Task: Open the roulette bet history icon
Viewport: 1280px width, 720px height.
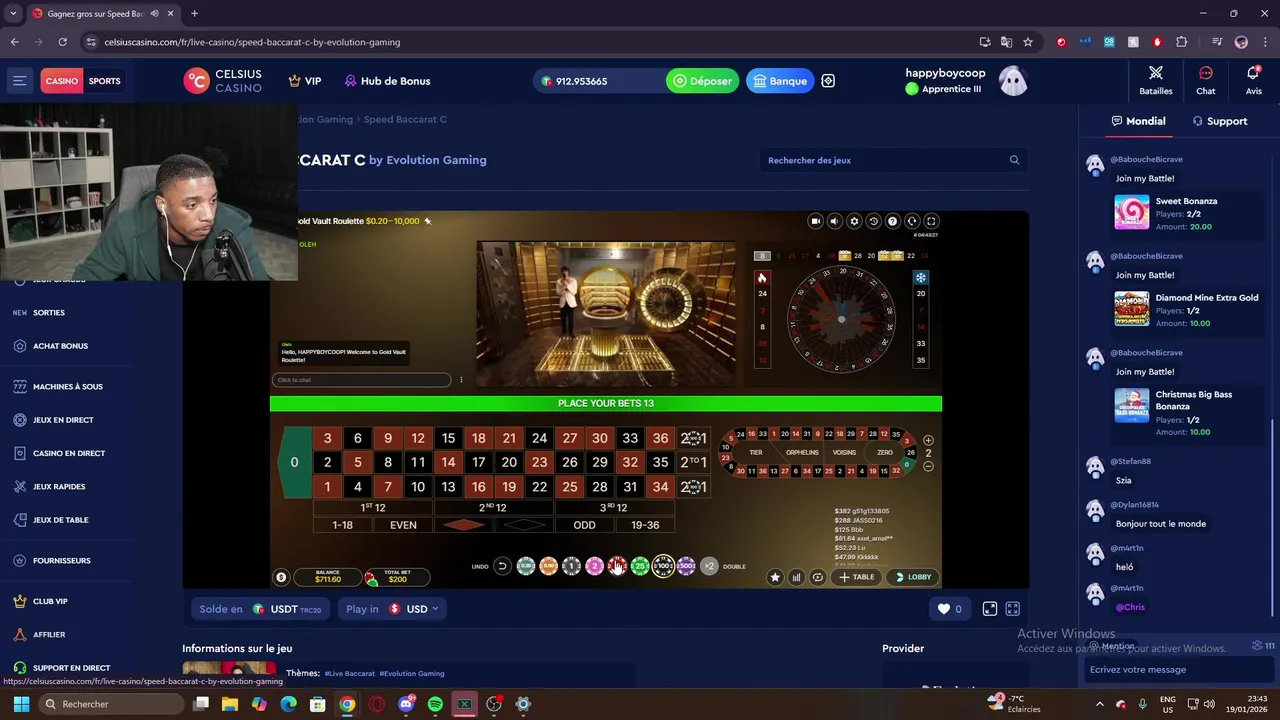Action: 873,221
